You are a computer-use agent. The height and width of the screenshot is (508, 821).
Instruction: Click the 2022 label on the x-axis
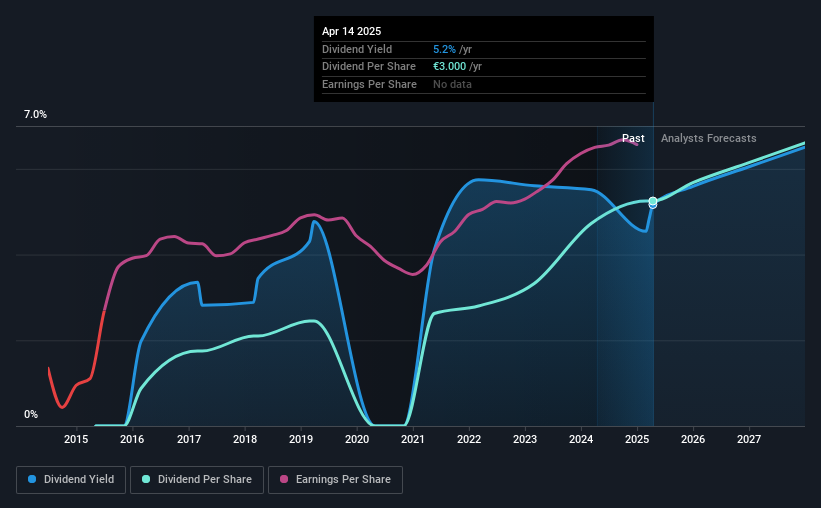click(469, 439)
